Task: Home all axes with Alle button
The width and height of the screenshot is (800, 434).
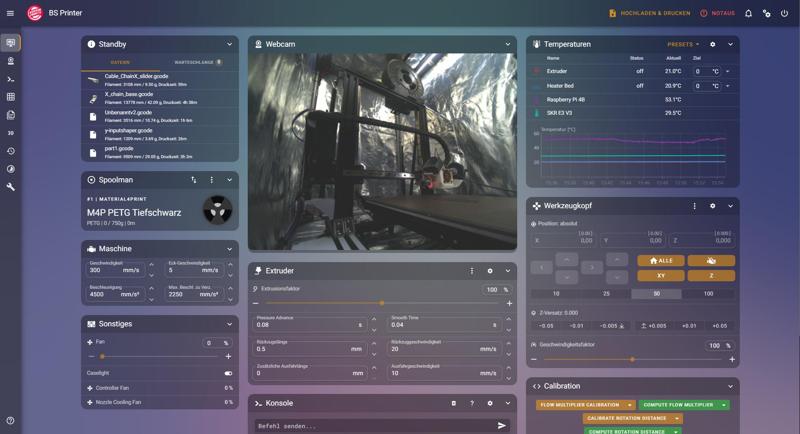Action: (661, 261)
